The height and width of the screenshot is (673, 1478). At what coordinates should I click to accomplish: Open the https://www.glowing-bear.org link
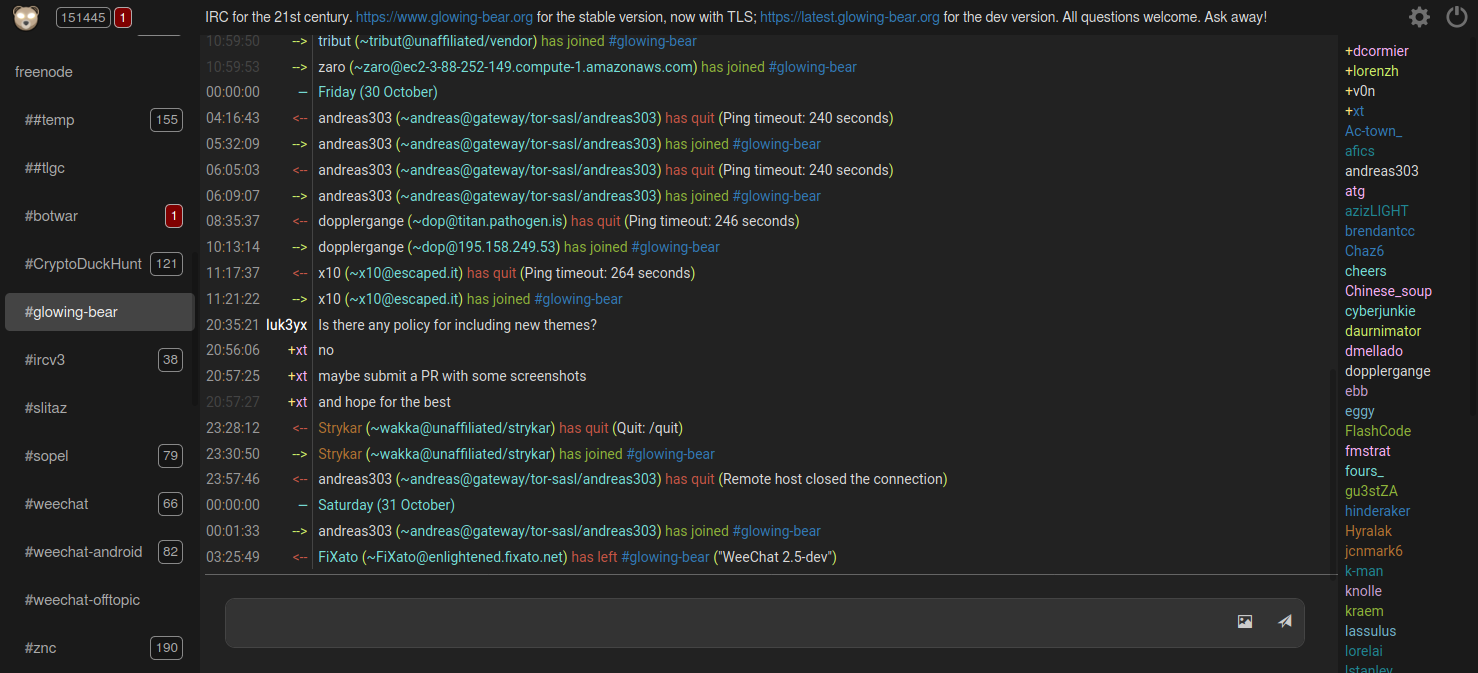[444, 17]
